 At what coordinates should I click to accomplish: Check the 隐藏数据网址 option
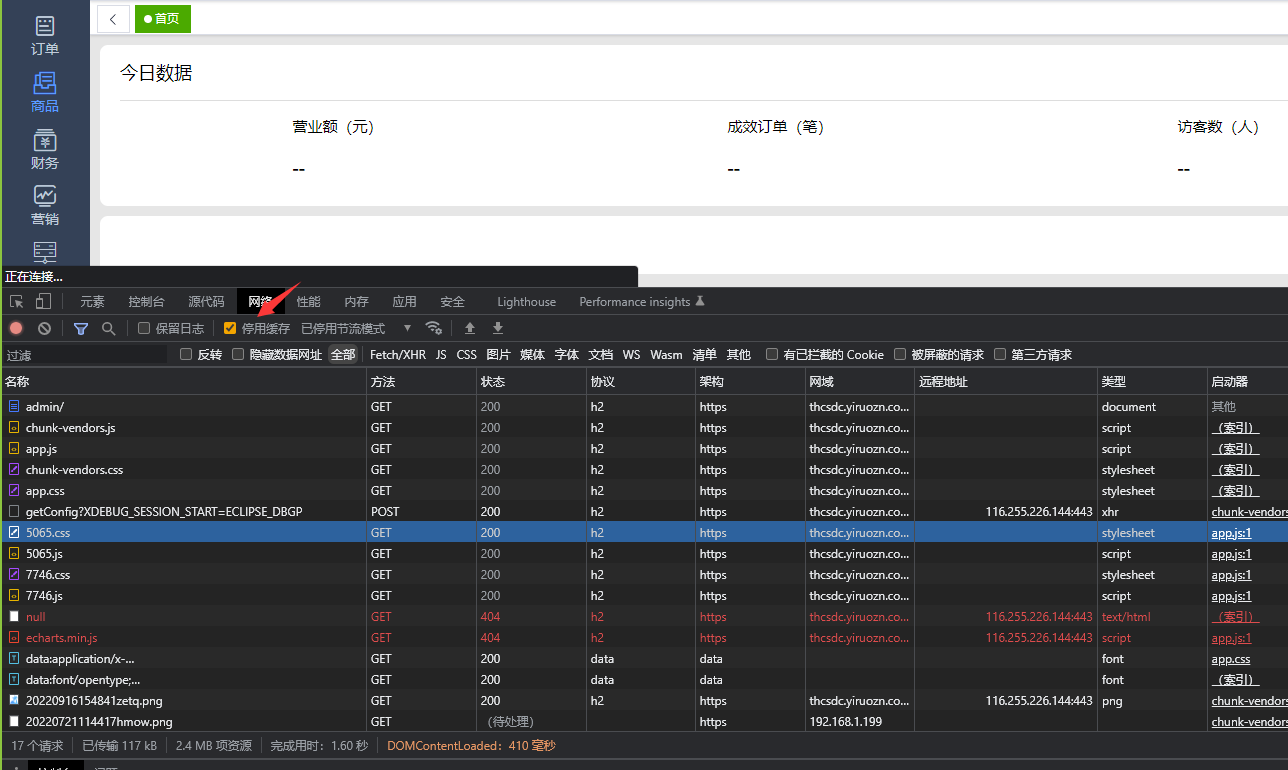pyautogui.click(x=238, y=354)
